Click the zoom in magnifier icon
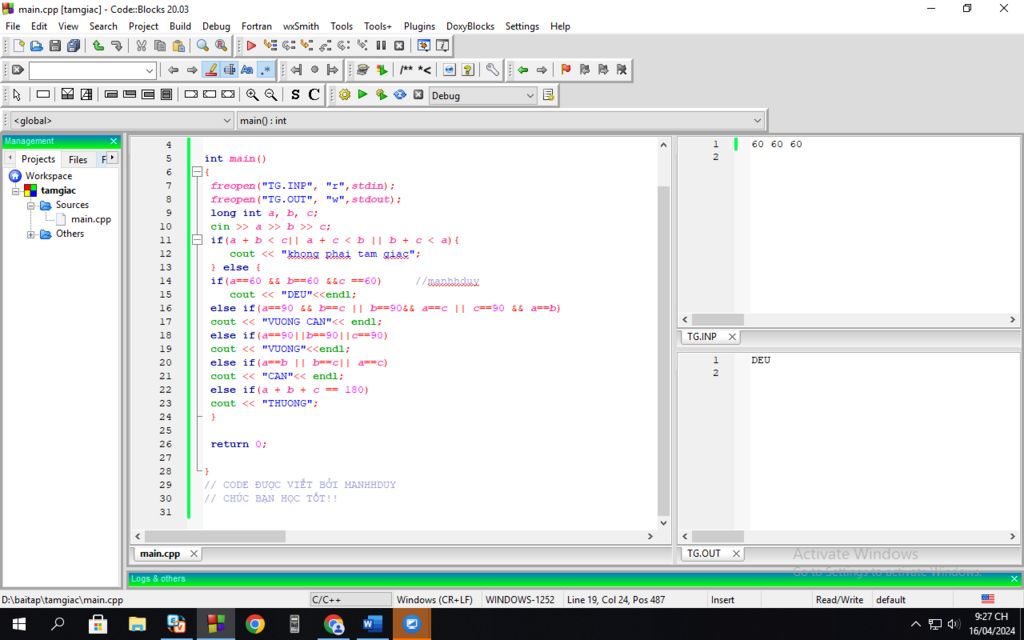The image size is (1024, 640). (x=252, y=95)
